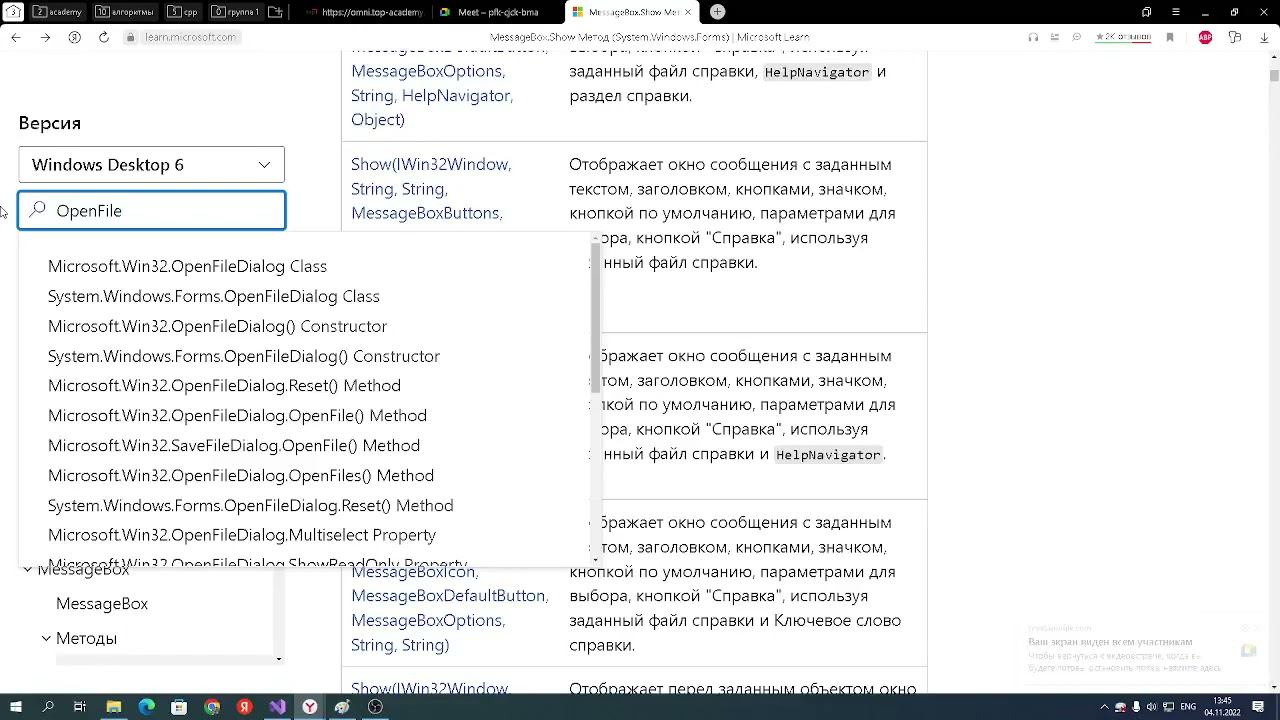Launch File Explorer from taskbar

tap(113, 707)
